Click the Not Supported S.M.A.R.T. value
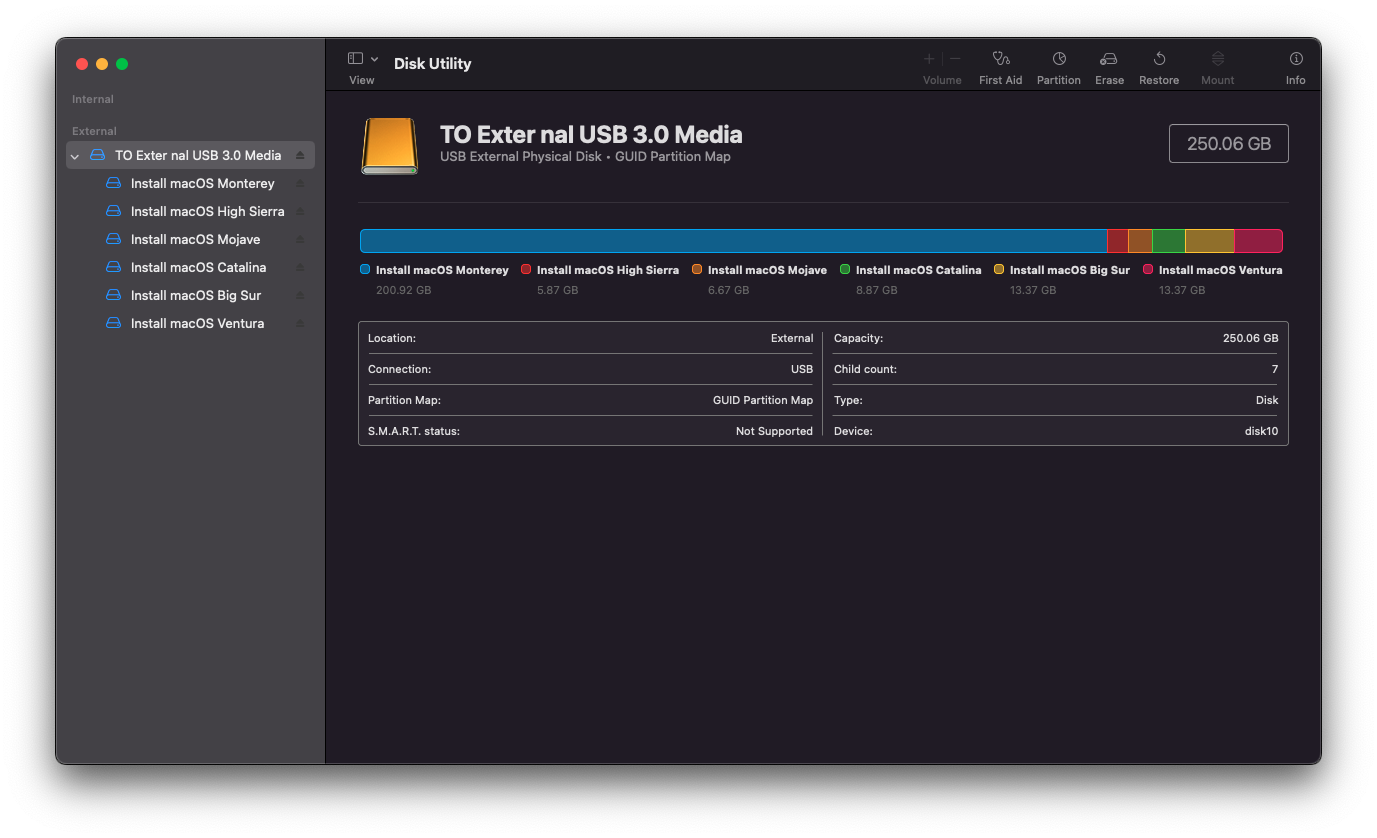This screenshot has height=838, width=1377. [x=774, y=431]
